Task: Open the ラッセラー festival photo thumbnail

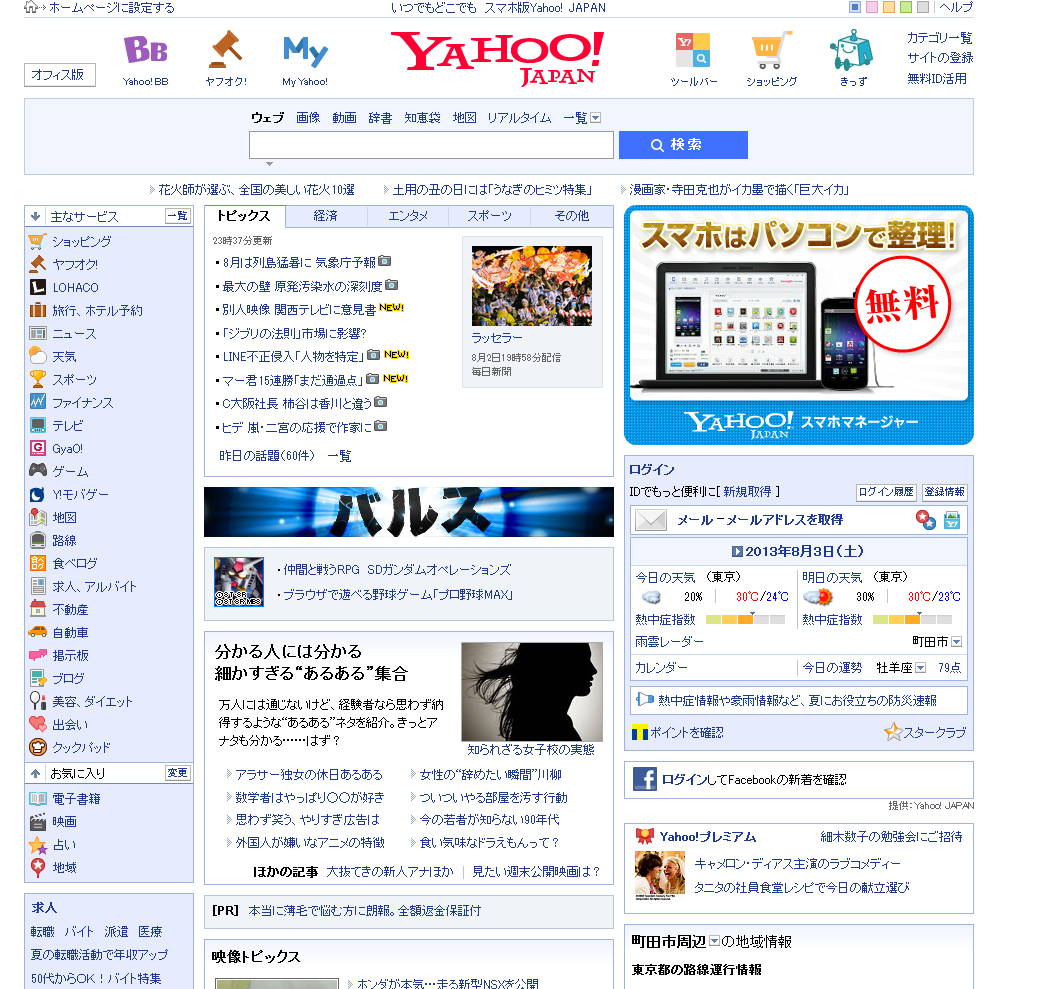Action: coord(532,286)
